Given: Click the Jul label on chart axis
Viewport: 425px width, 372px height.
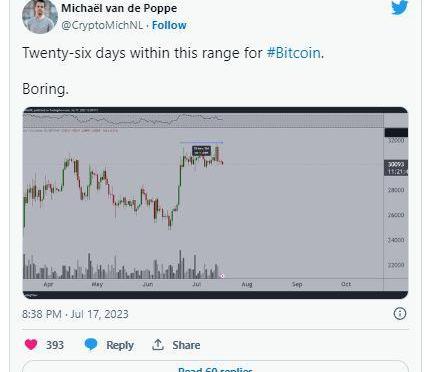Looking at the screenshot, I should coord(197,284).
